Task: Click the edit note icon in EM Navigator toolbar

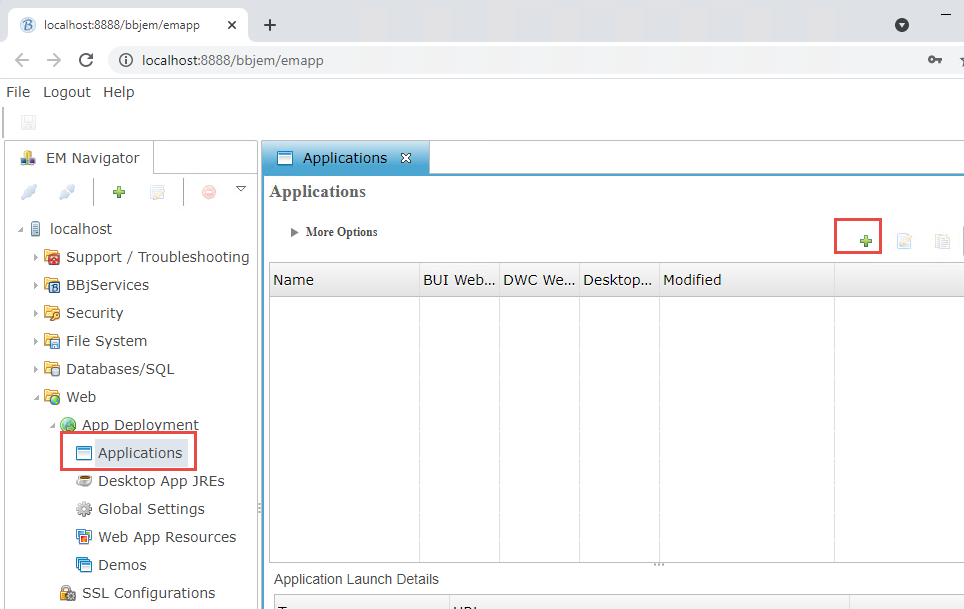Action: 157,192
